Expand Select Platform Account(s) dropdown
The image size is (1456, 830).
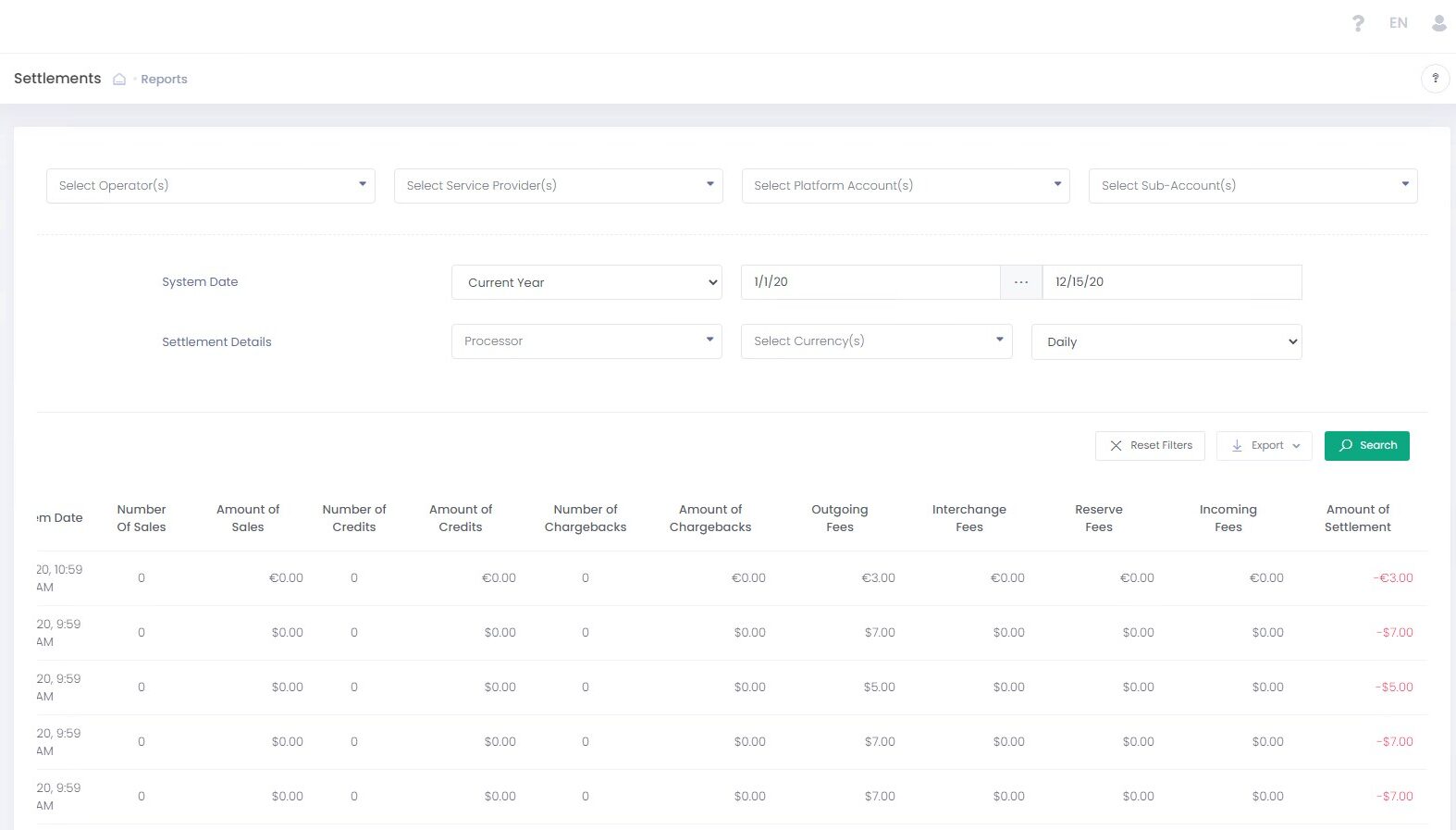(905, 186)
